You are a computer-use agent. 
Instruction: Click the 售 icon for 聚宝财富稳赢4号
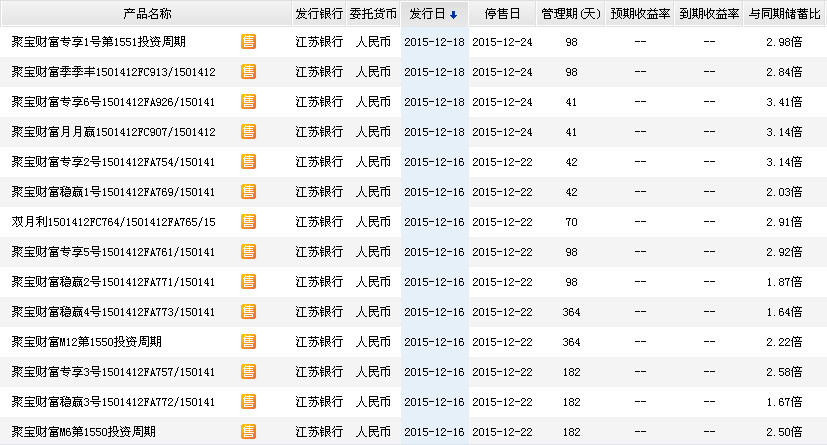coord(248,312)
